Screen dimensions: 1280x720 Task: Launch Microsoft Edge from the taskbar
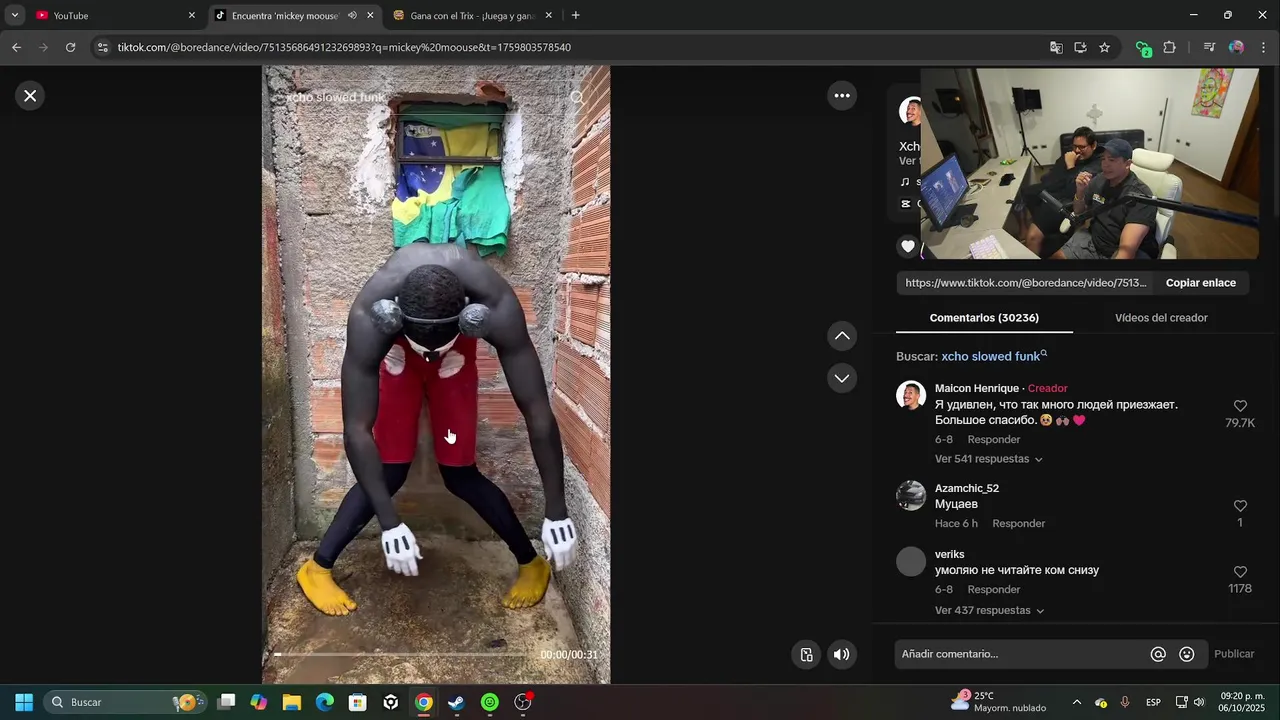click(x=325, y=702)
